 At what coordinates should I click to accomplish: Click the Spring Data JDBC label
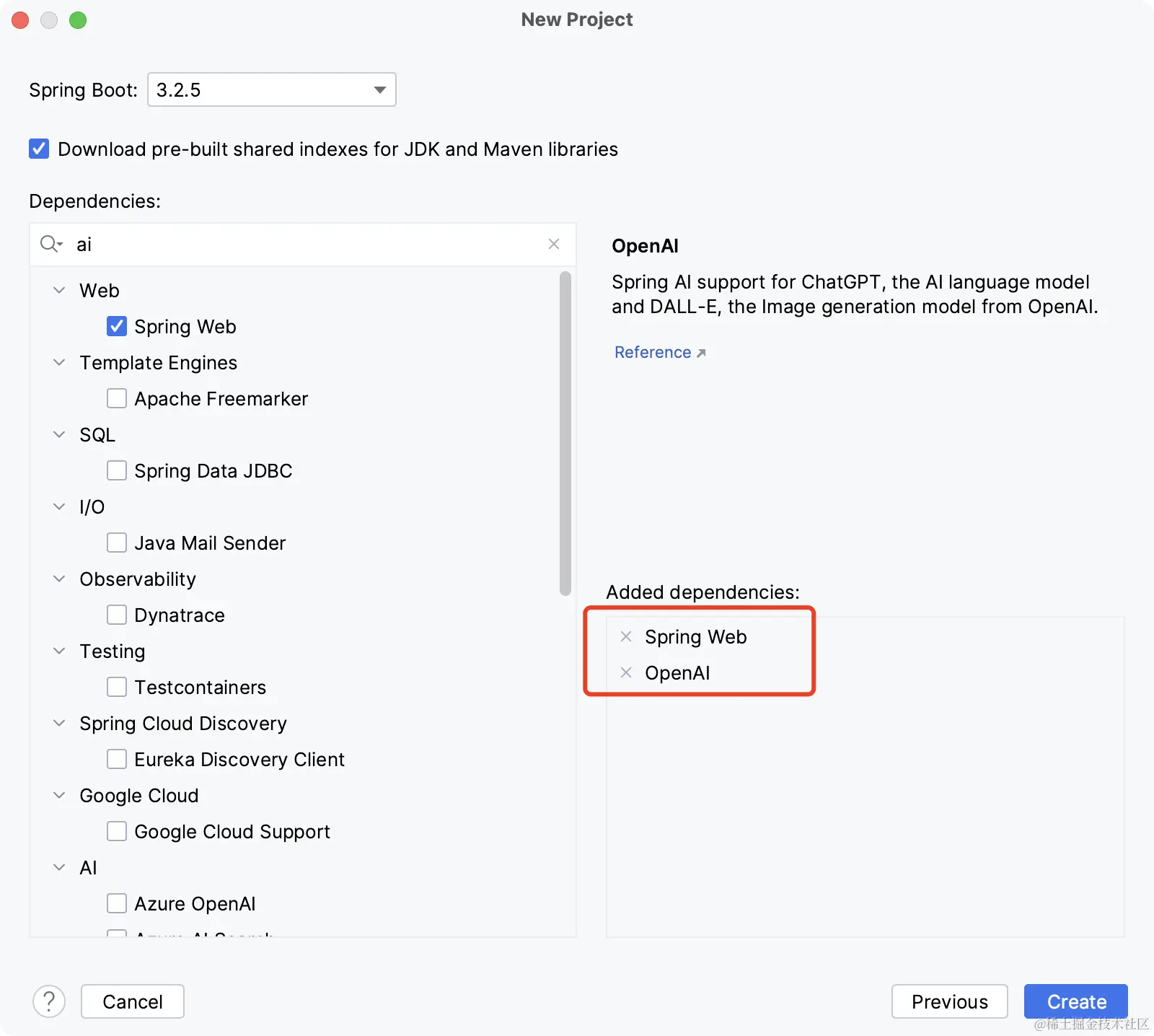(213, 470)
